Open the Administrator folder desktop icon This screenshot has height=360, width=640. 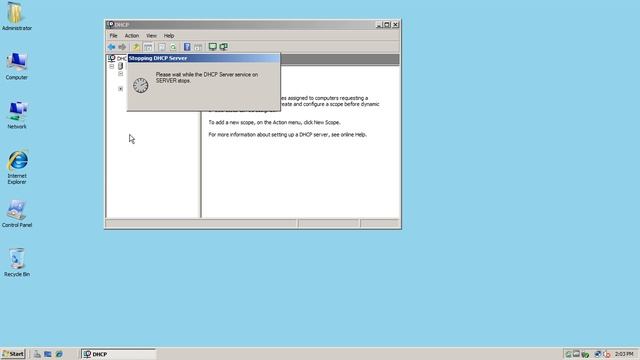click(x=16, y=16)
